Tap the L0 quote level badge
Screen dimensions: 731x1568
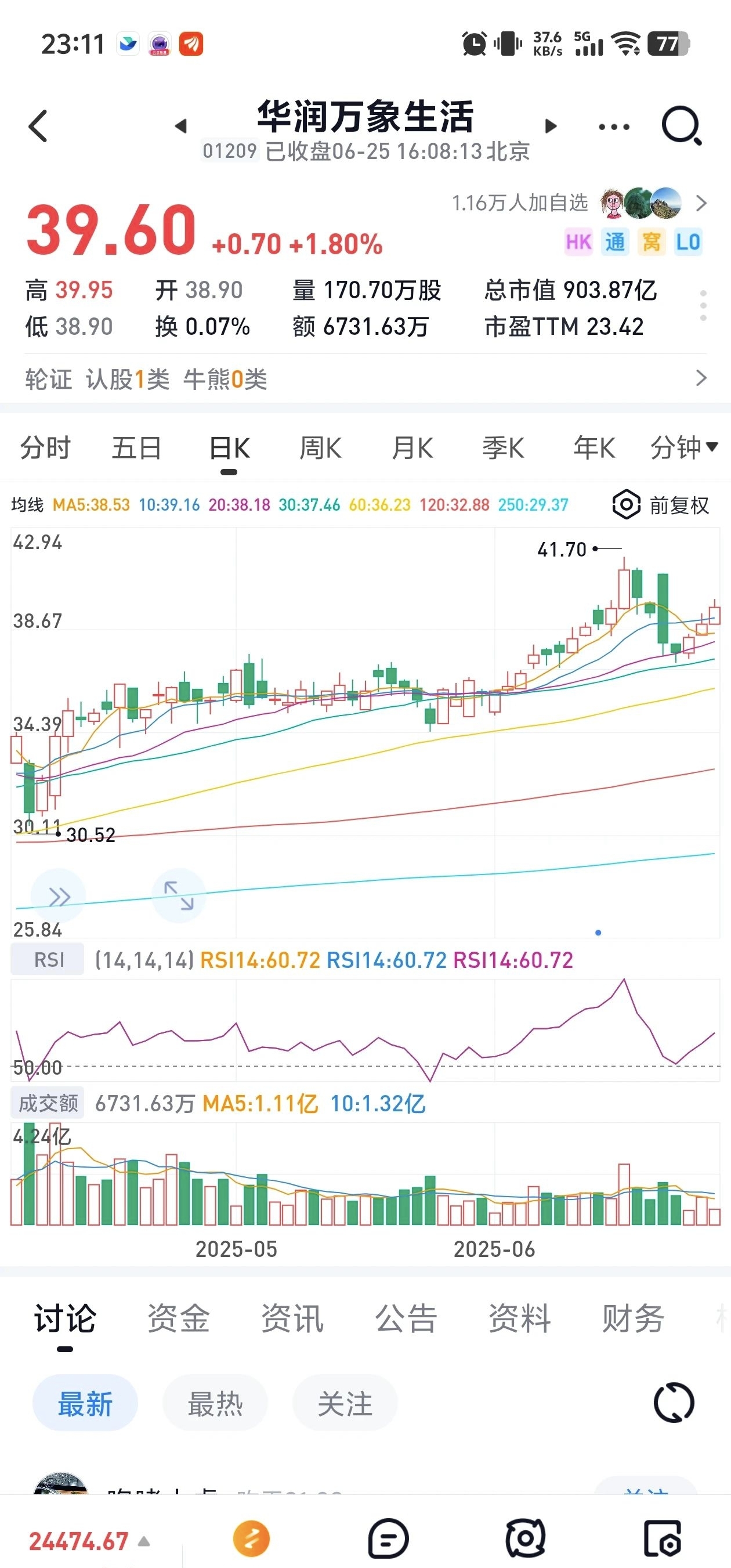(688, 241)
